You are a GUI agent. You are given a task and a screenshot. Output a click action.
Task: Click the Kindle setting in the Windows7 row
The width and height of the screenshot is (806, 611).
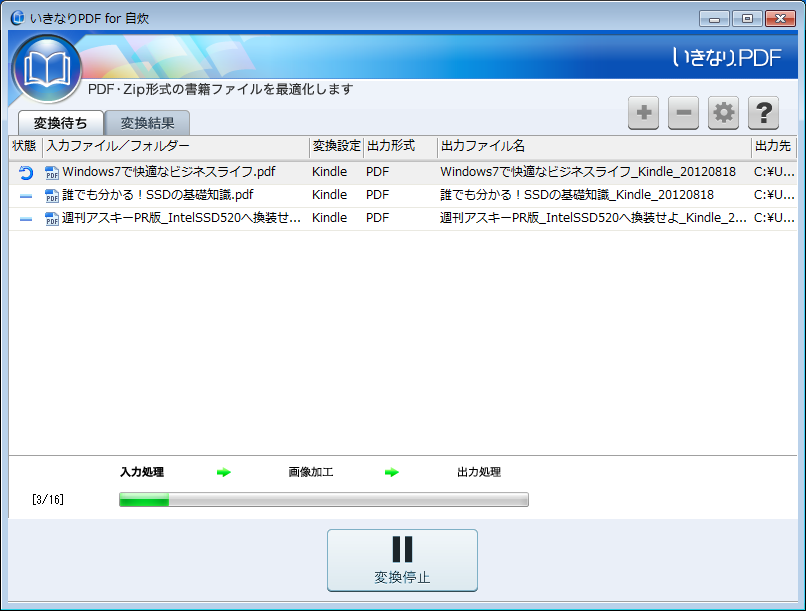click(329, 172)
